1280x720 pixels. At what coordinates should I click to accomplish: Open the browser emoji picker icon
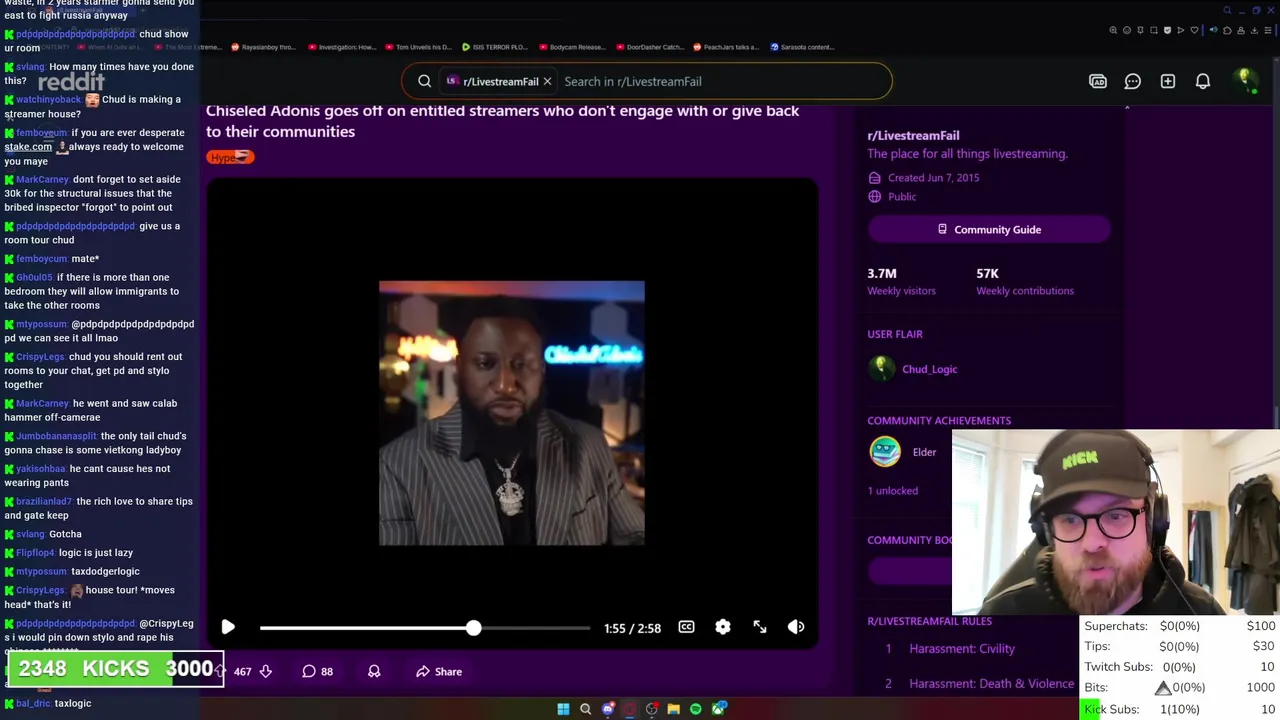click(1127, 30)
